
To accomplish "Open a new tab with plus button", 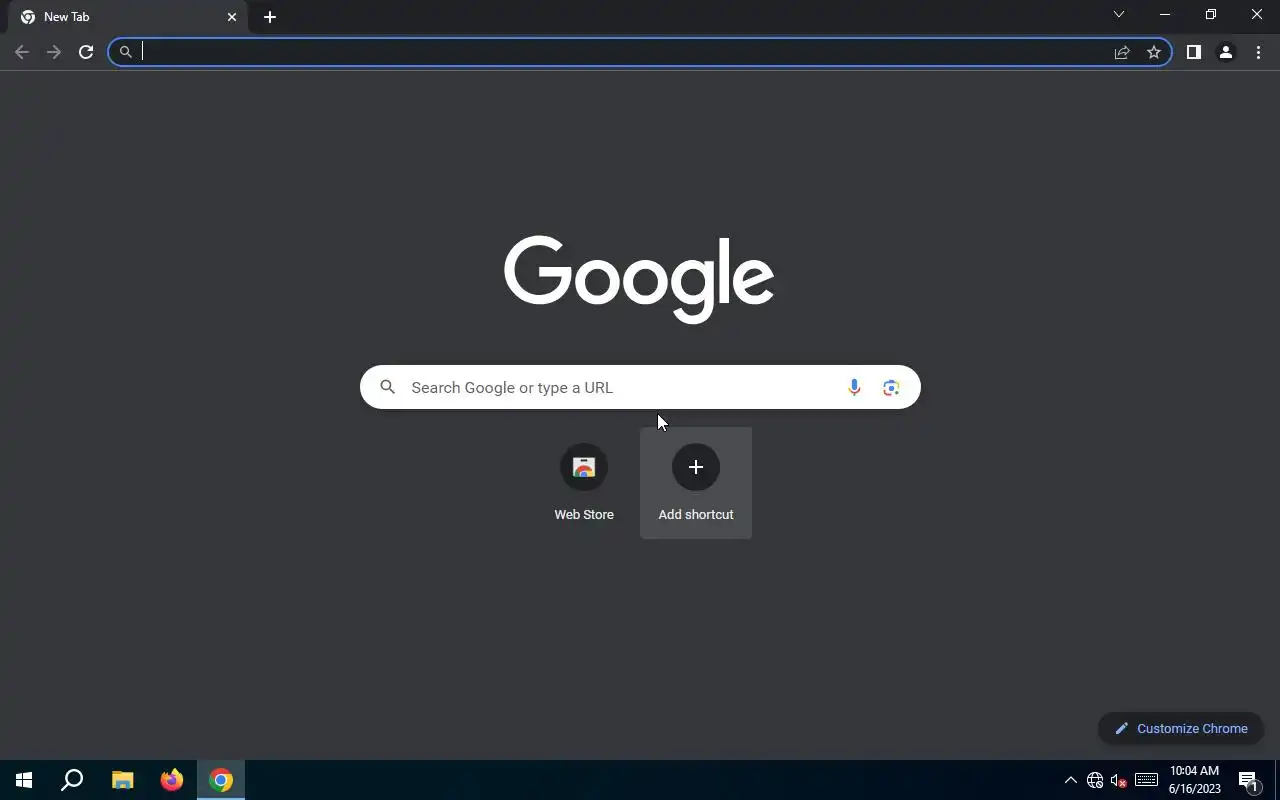I will pyautogui.click(x=269, y=17).
